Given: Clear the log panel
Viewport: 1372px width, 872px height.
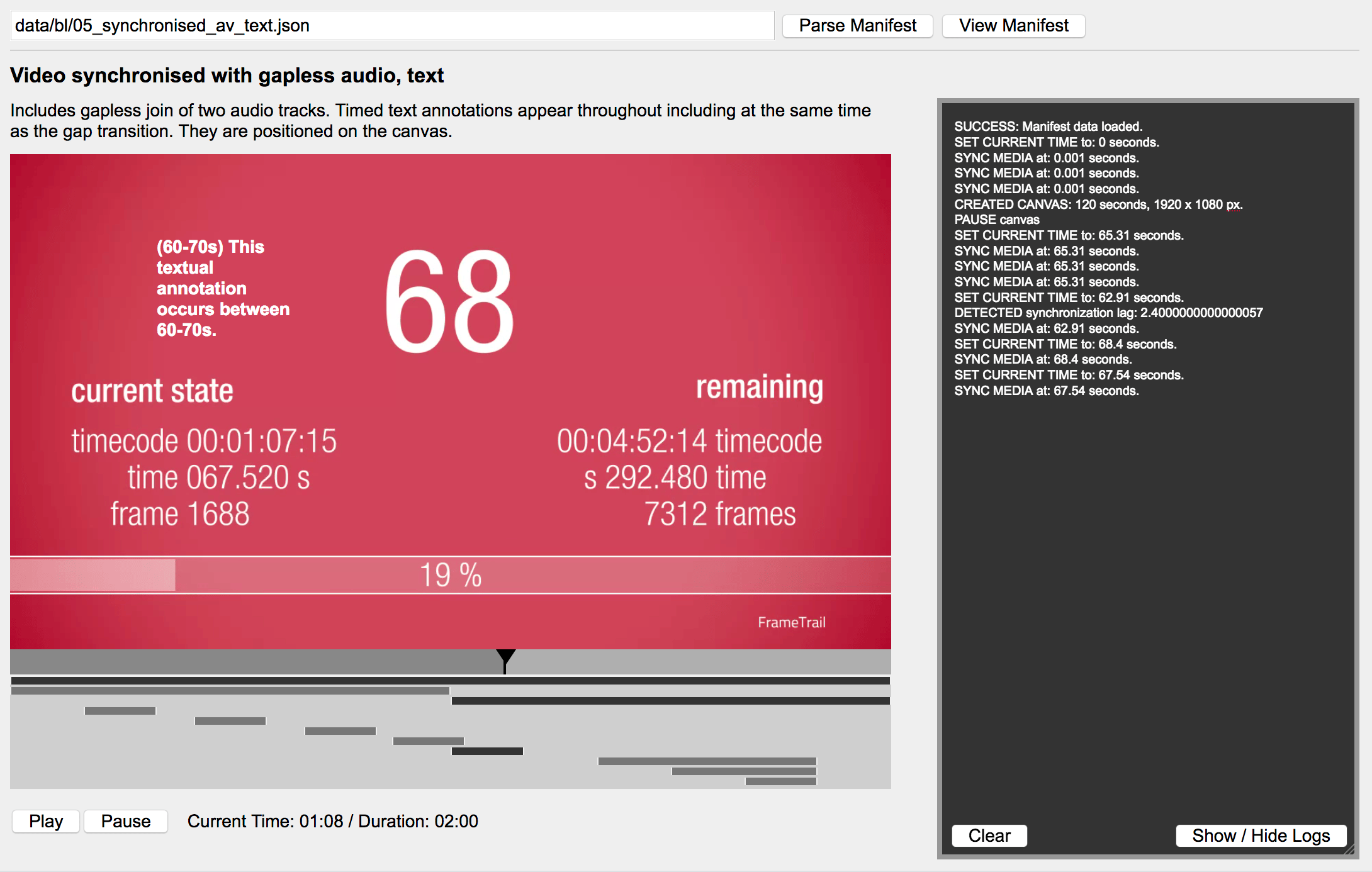Looking at the screenshot, I should pos(989,836).
